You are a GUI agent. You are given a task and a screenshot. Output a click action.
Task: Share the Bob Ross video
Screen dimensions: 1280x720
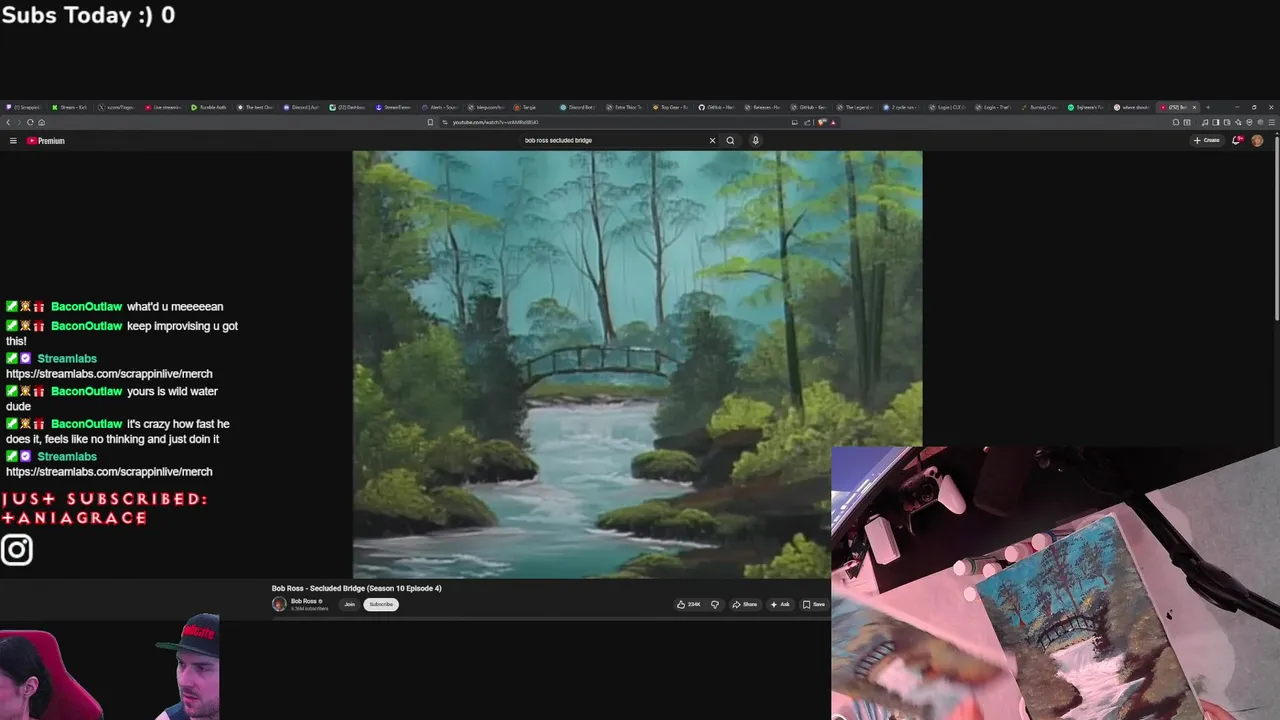[x=744, y=604]
